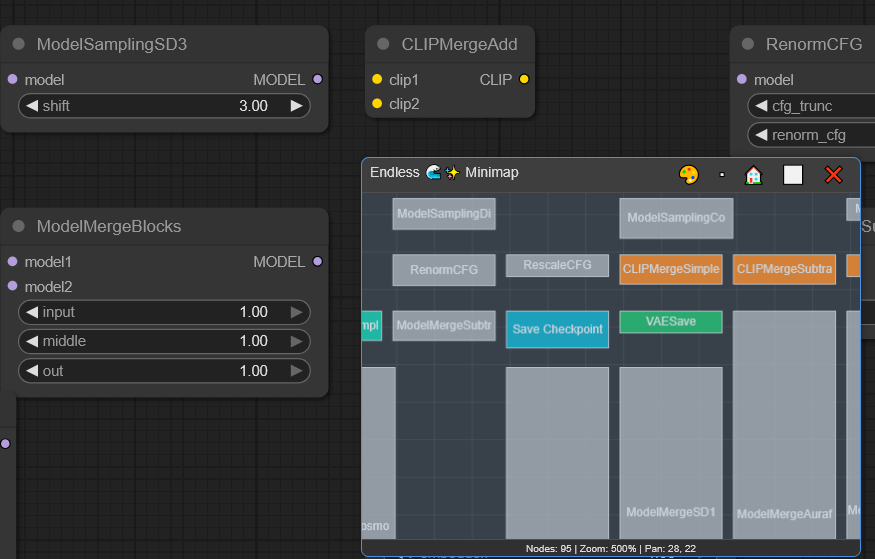875x559 pixels.
Task: Select the Save Checkpoint node in minimap
Action: [557, 329]
